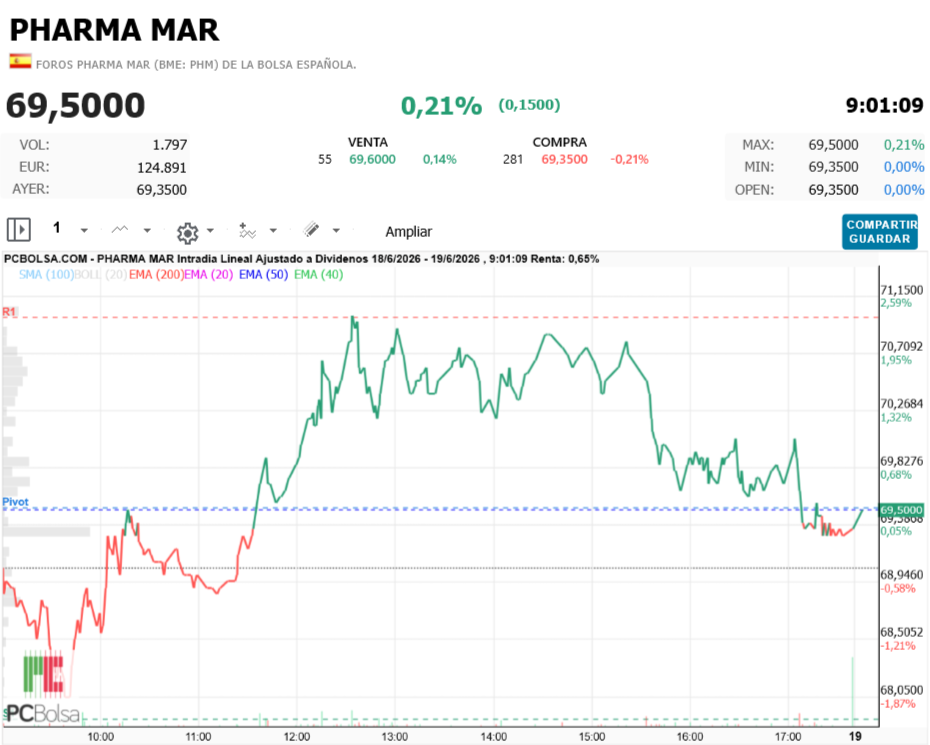Expand the settings gear dropdown arrow
This screenshot has width=930, height=745.
pos(210,230)
